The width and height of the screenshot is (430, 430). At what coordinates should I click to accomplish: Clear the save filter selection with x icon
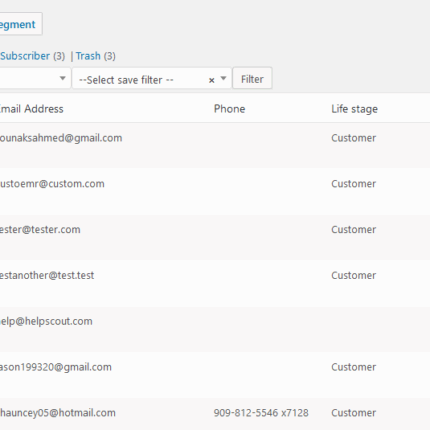[x=211, y=80]
